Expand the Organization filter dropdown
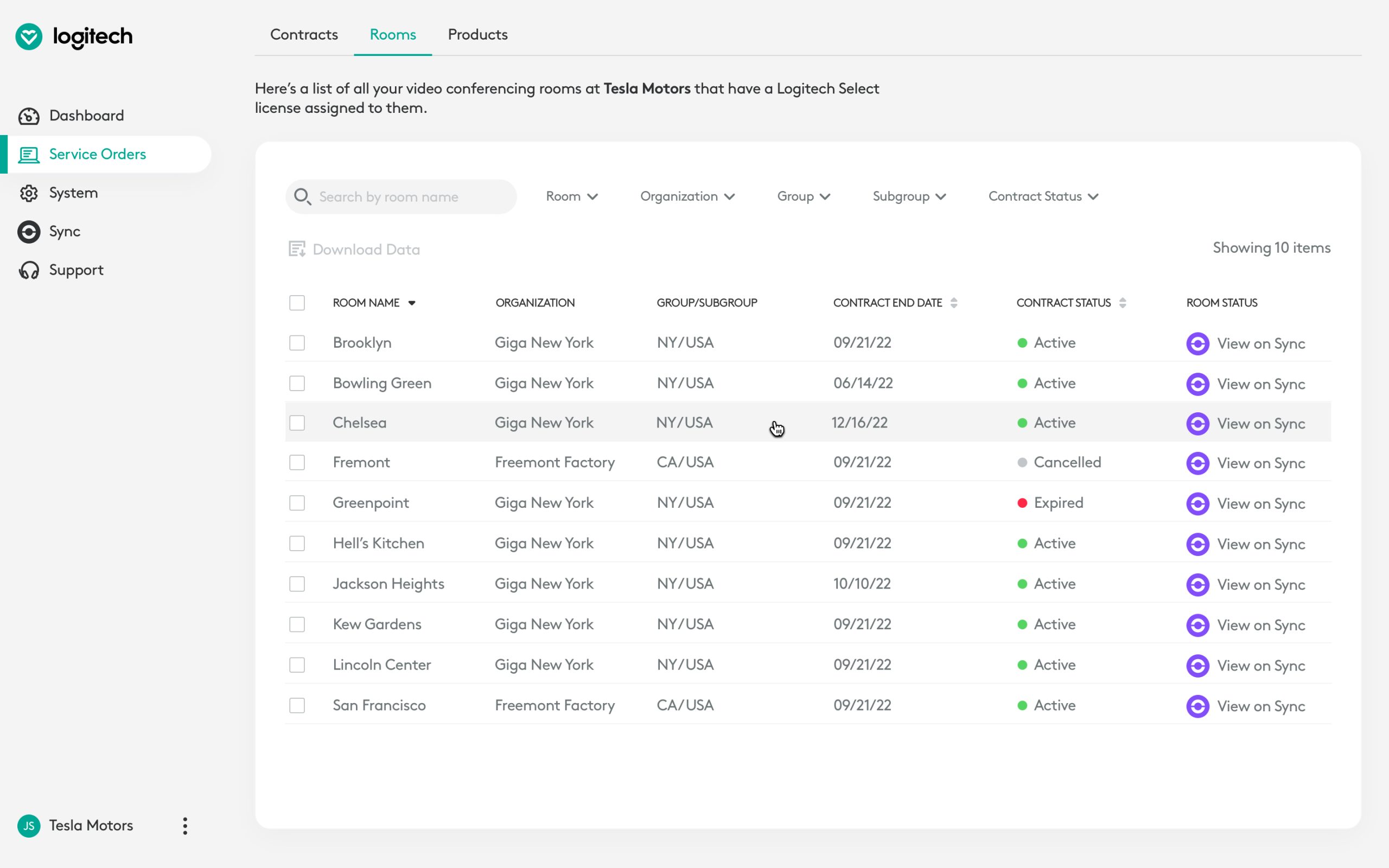Image resolution: width=1389 pixels, height=868 pixels. 687,196
